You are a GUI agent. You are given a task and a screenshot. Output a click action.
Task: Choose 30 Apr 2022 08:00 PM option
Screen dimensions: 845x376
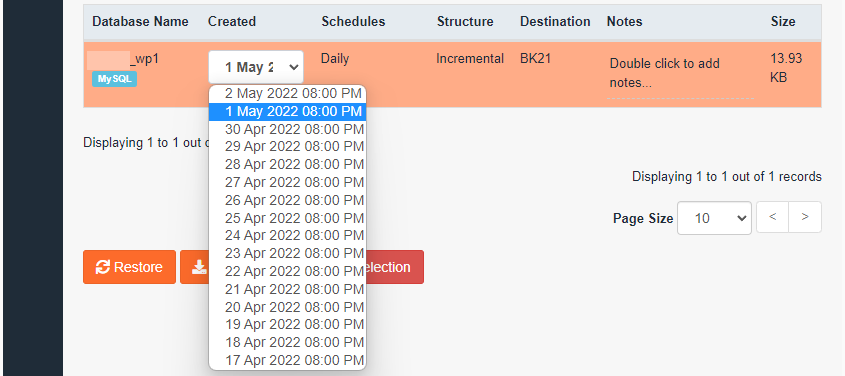pyautogui.click(x=288, y=129)
